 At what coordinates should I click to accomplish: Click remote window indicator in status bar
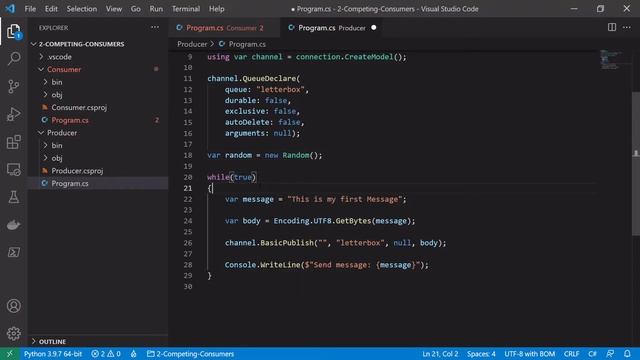(9, 354)
